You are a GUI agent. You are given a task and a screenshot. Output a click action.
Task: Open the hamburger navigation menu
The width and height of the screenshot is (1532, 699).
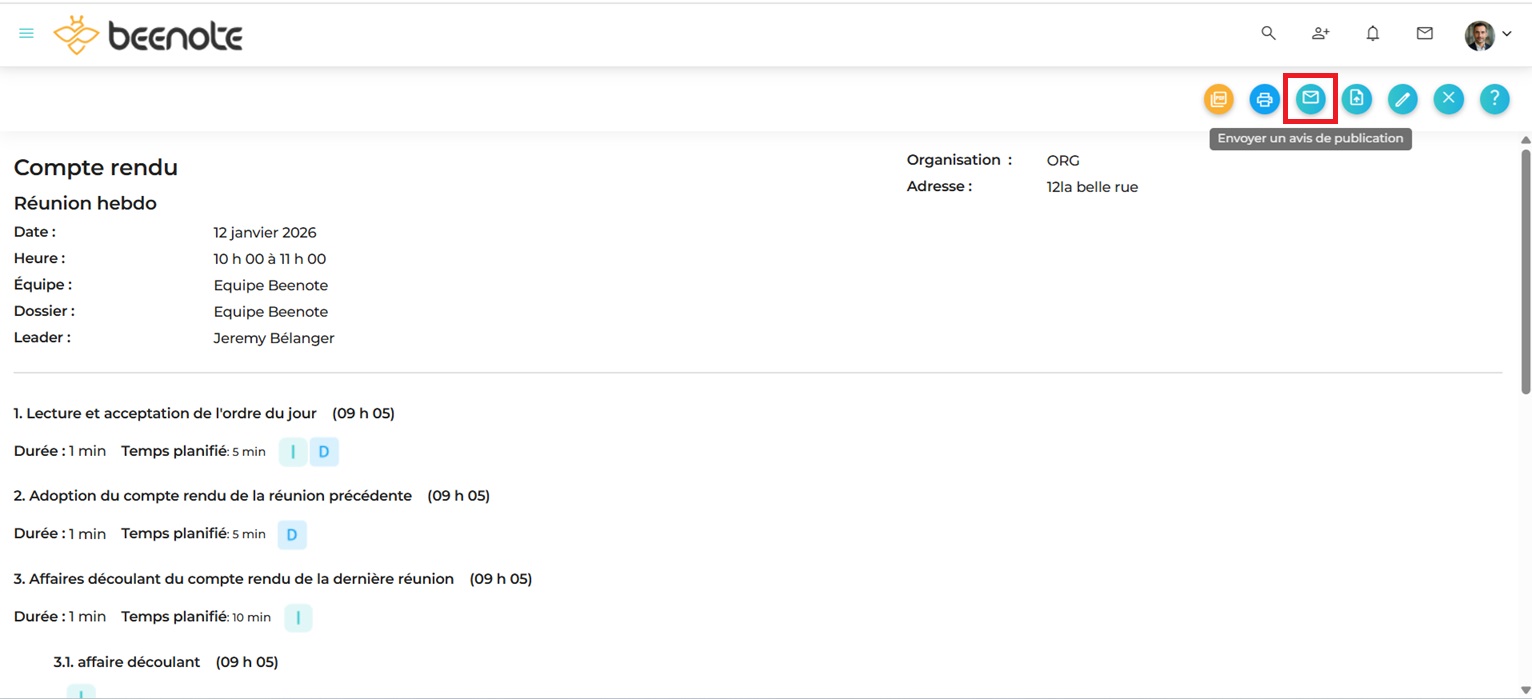[x=27, y=34]
